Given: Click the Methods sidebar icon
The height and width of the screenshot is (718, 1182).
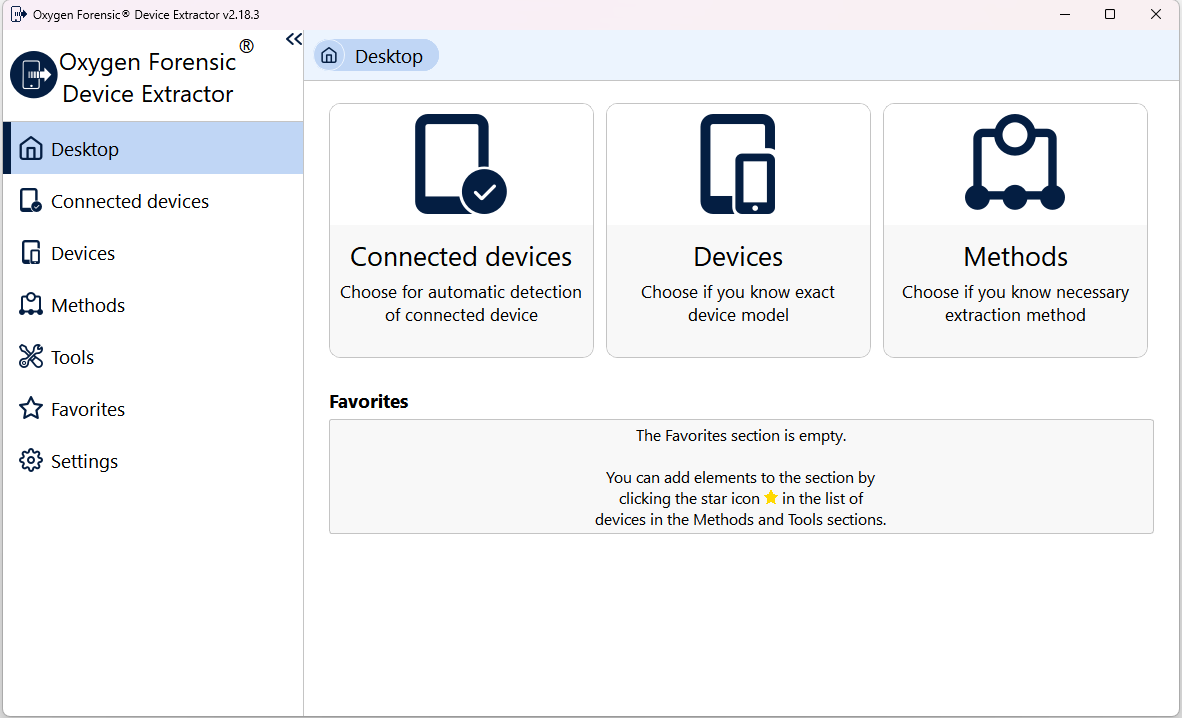Looking at the screenshot, I should [31, 305].
